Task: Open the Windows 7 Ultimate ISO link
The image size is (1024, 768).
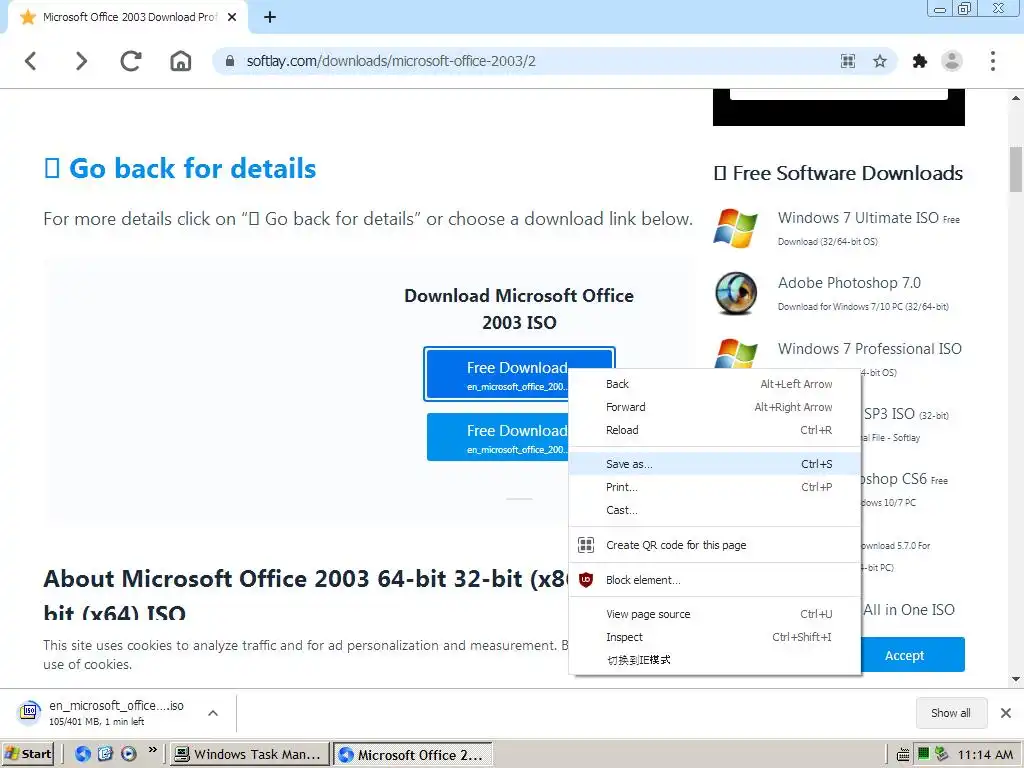Action: coord(858,217)
